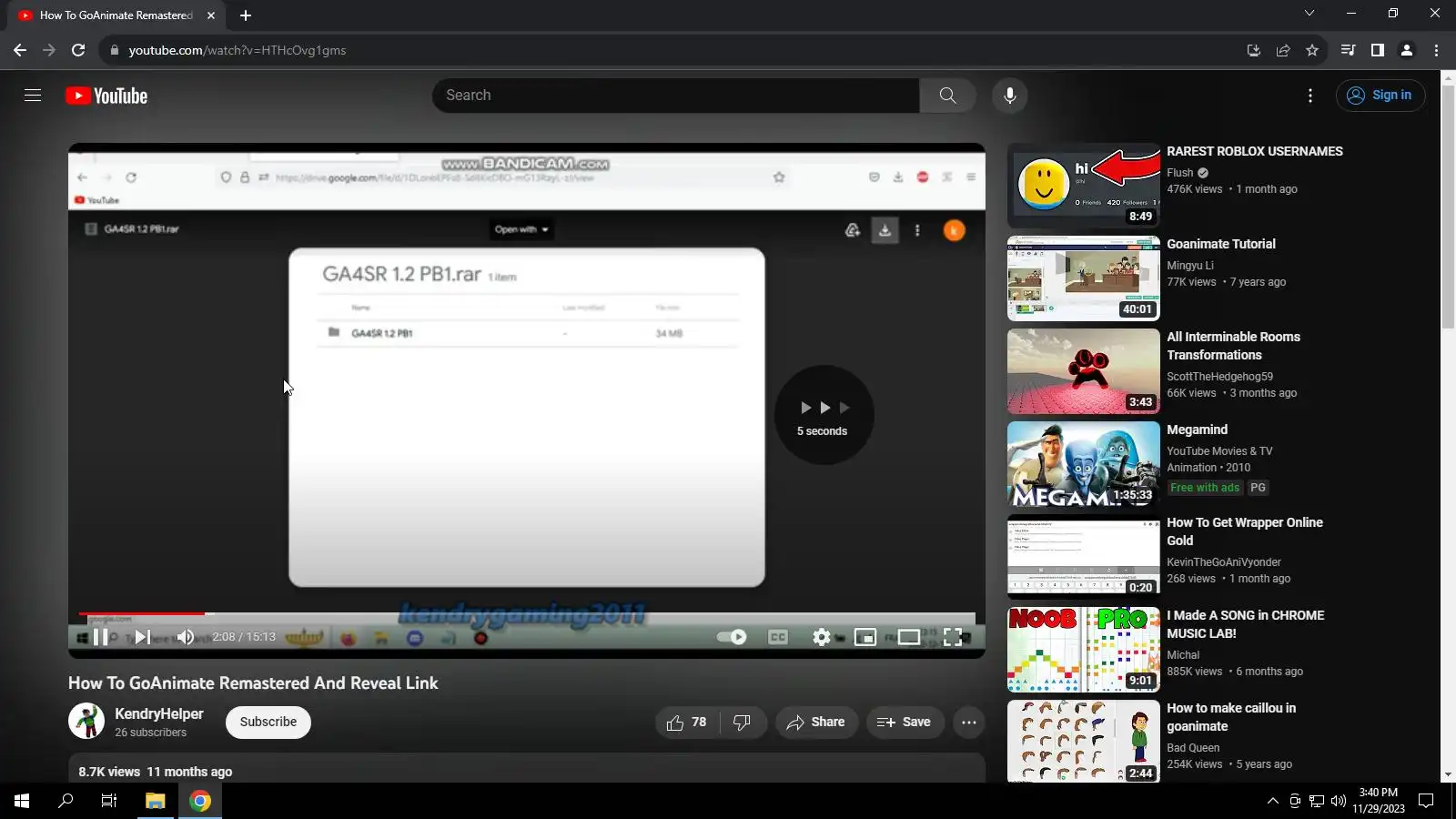Screen dimensions: 1456x819
Task: Subscribe to KendryHelper channel
Action: [268, 723]
